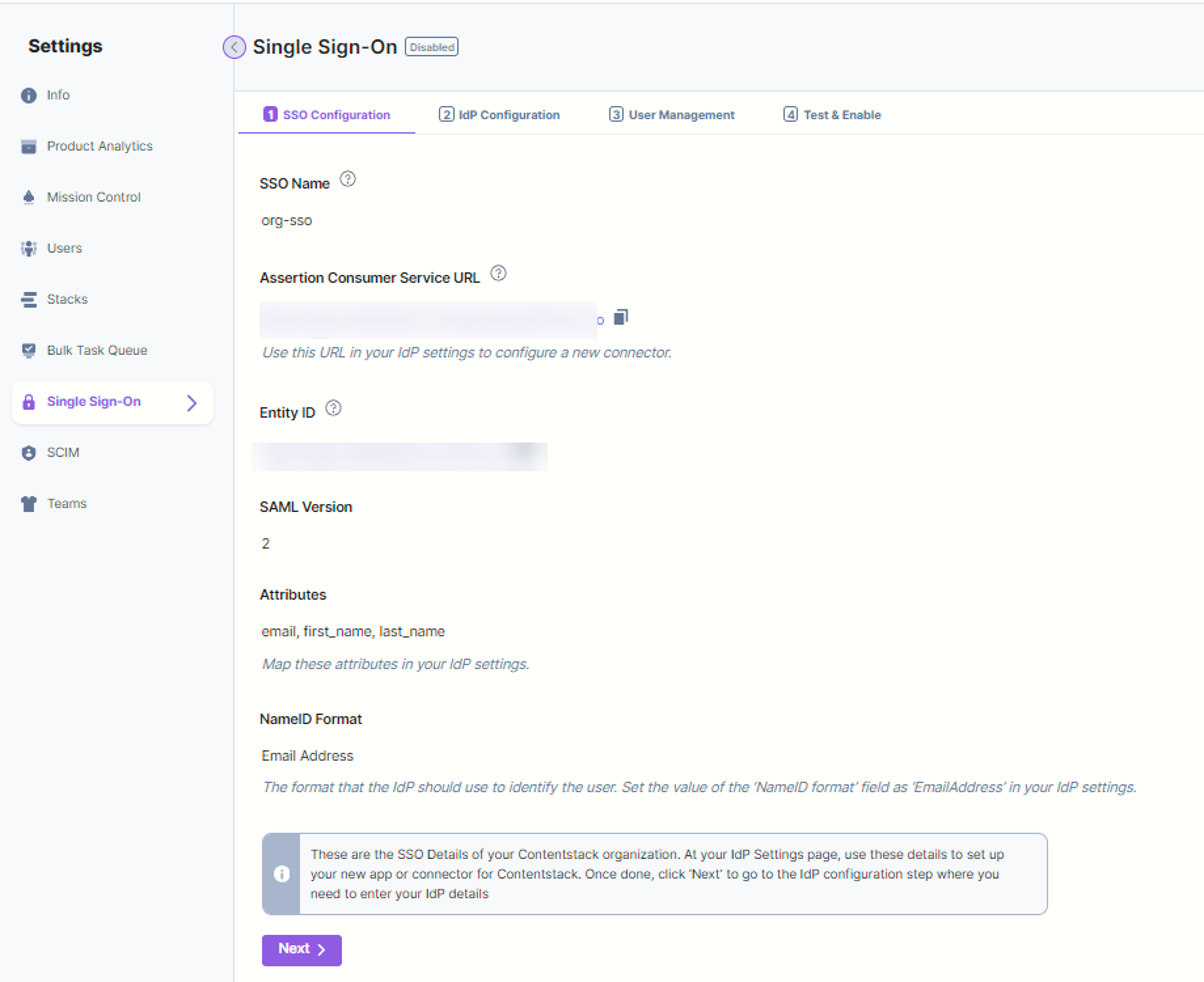Click the Product Analytics icon
This screenshot has height=982, width=1204.
(29, 146)
